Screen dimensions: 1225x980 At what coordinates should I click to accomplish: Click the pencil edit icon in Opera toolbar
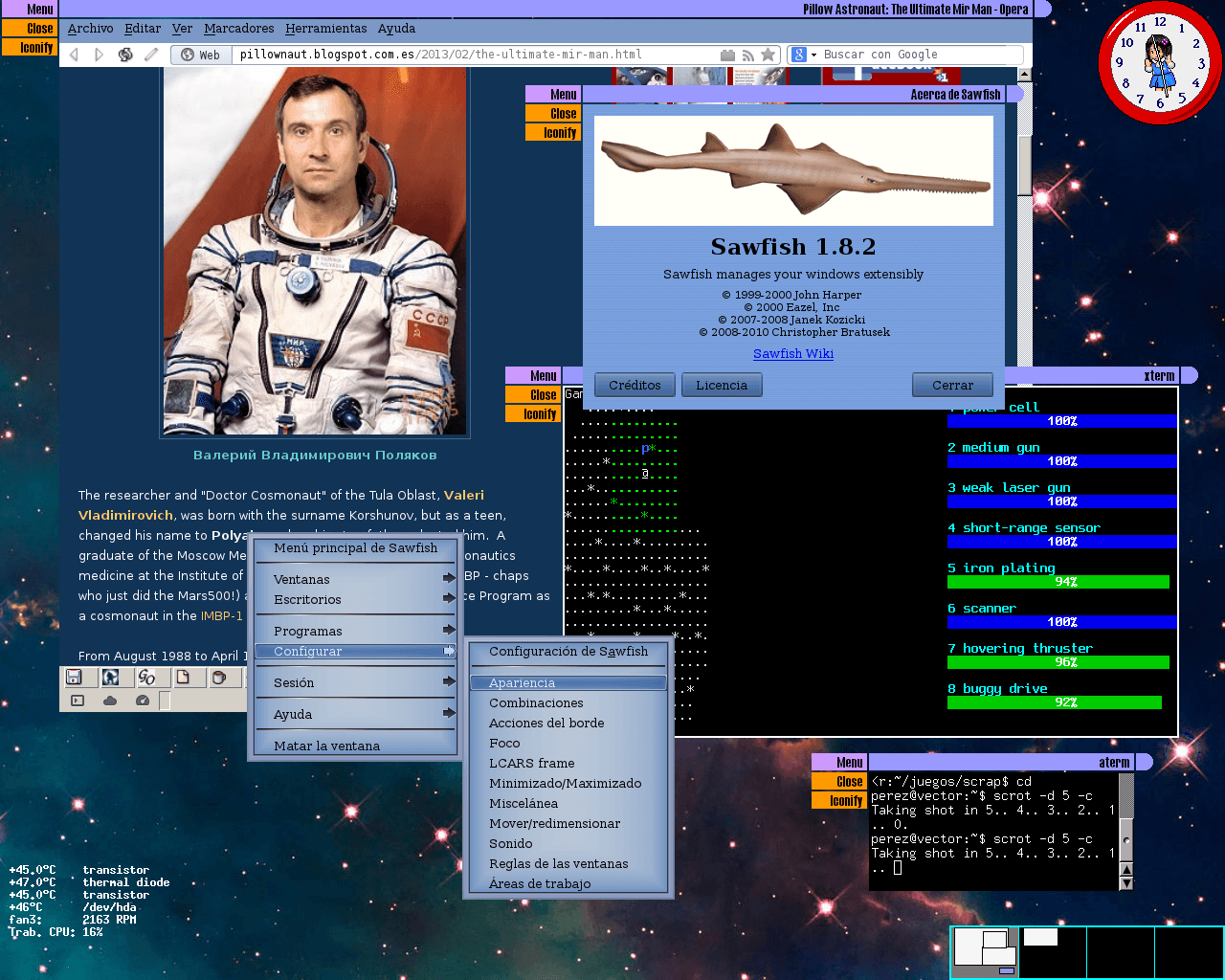151,55
